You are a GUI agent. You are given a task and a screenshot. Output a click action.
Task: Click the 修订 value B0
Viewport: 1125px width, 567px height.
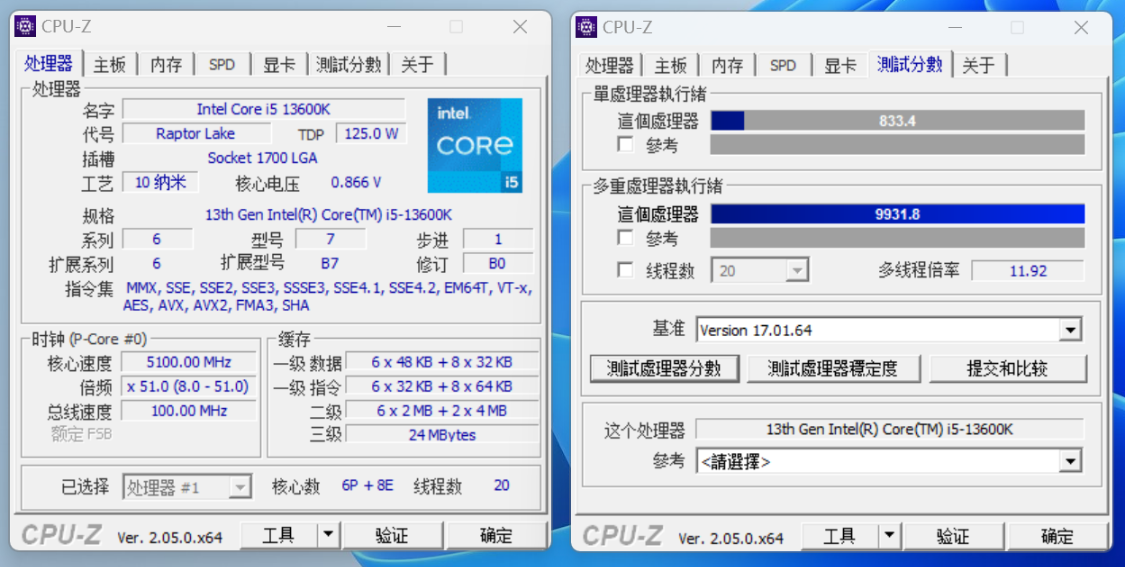point(497,263)
